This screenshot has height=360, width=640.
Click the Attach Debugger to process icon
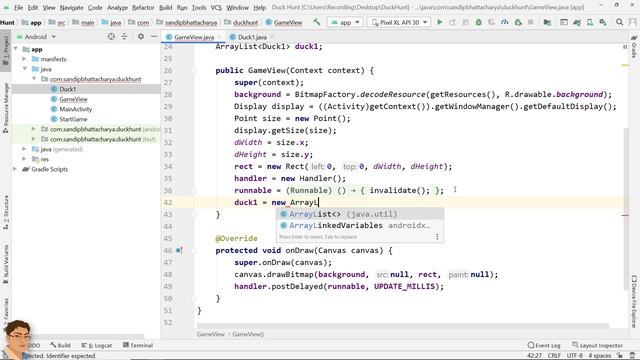coord(518,22)
